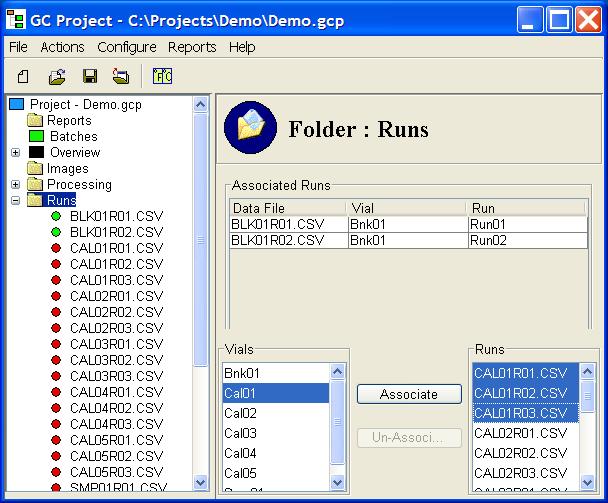Select Cal04 in Vials list

click(x=276, y=453)
